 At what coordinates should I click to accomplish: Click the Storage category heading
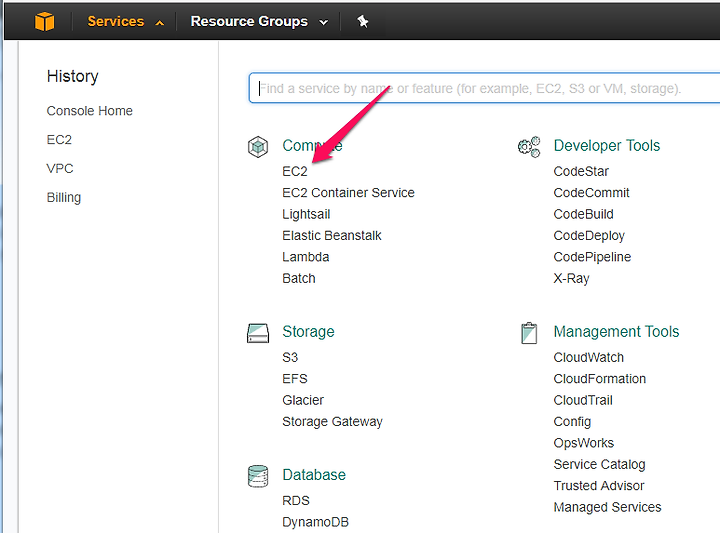tap(309, 331)
